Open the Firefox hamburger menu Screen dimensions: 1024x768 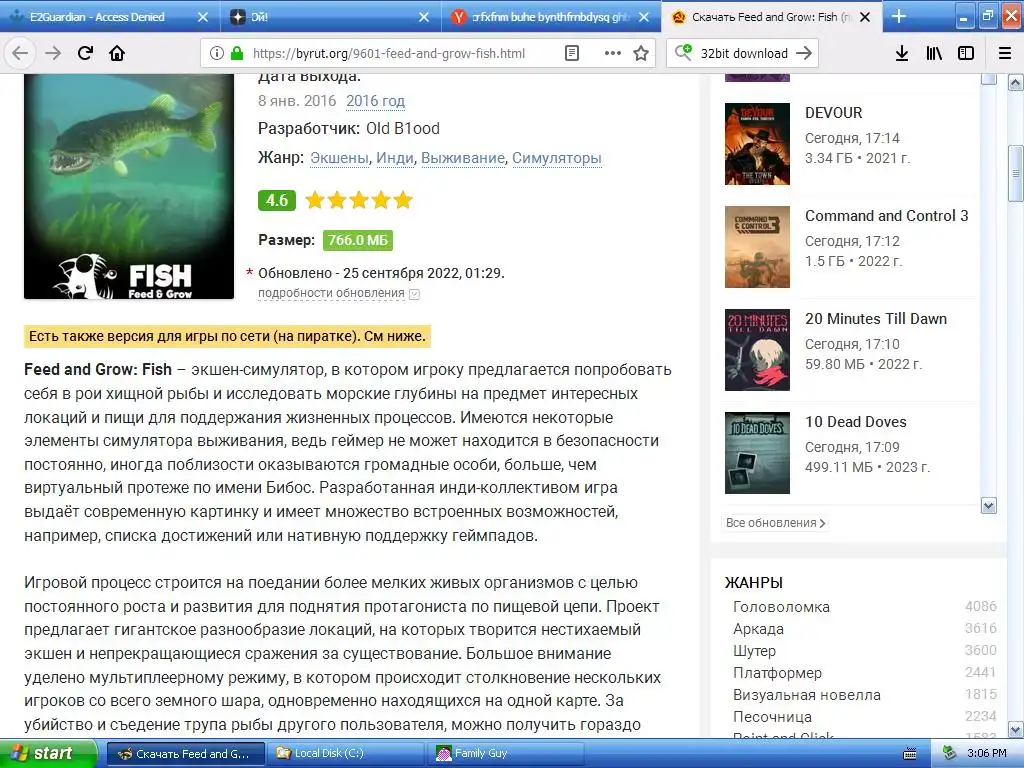[x=1005, y=54]
